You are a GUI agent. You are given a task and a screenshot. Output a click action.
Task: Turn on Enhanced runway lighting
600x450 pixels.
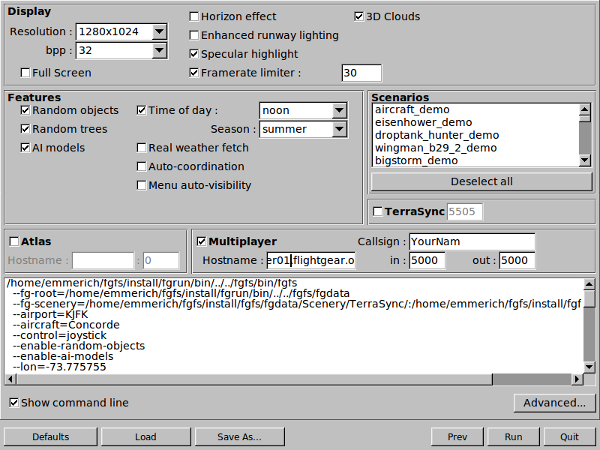click(x=194, y=35)
